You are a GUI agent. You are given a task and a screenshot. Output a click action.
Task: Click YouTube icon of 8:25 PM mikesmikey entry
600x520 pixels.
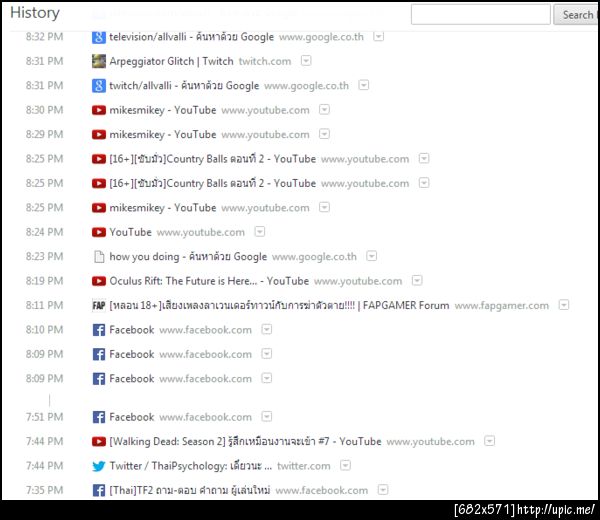pyautogui.click(x=99, y=208)
